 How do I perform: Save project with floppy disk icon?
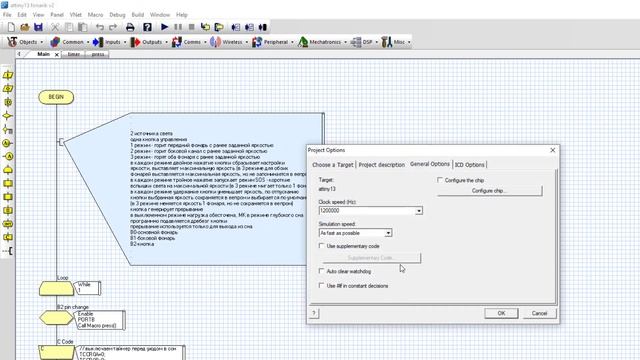point(38,27)
